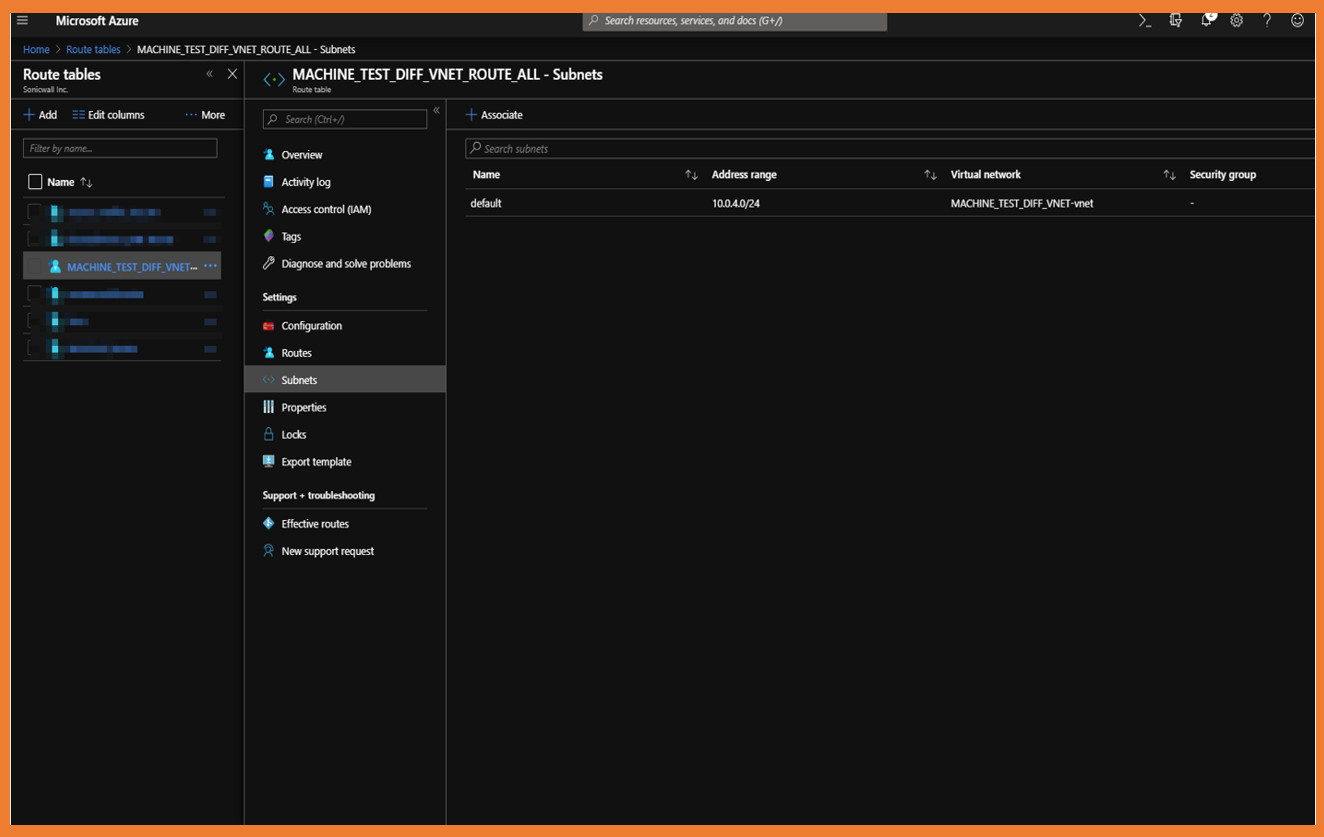Click the Security group column header

pos(1222,175)
